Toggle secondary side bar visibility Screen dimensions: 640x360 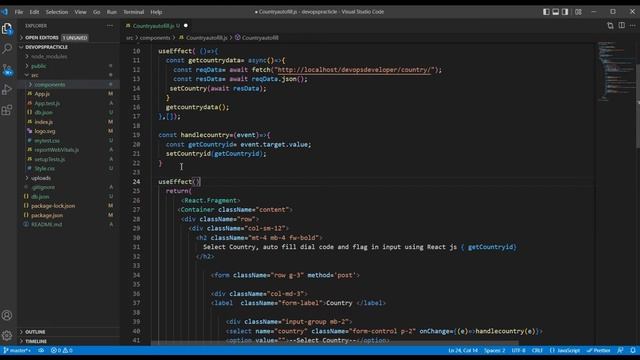(x=565, y=12)
